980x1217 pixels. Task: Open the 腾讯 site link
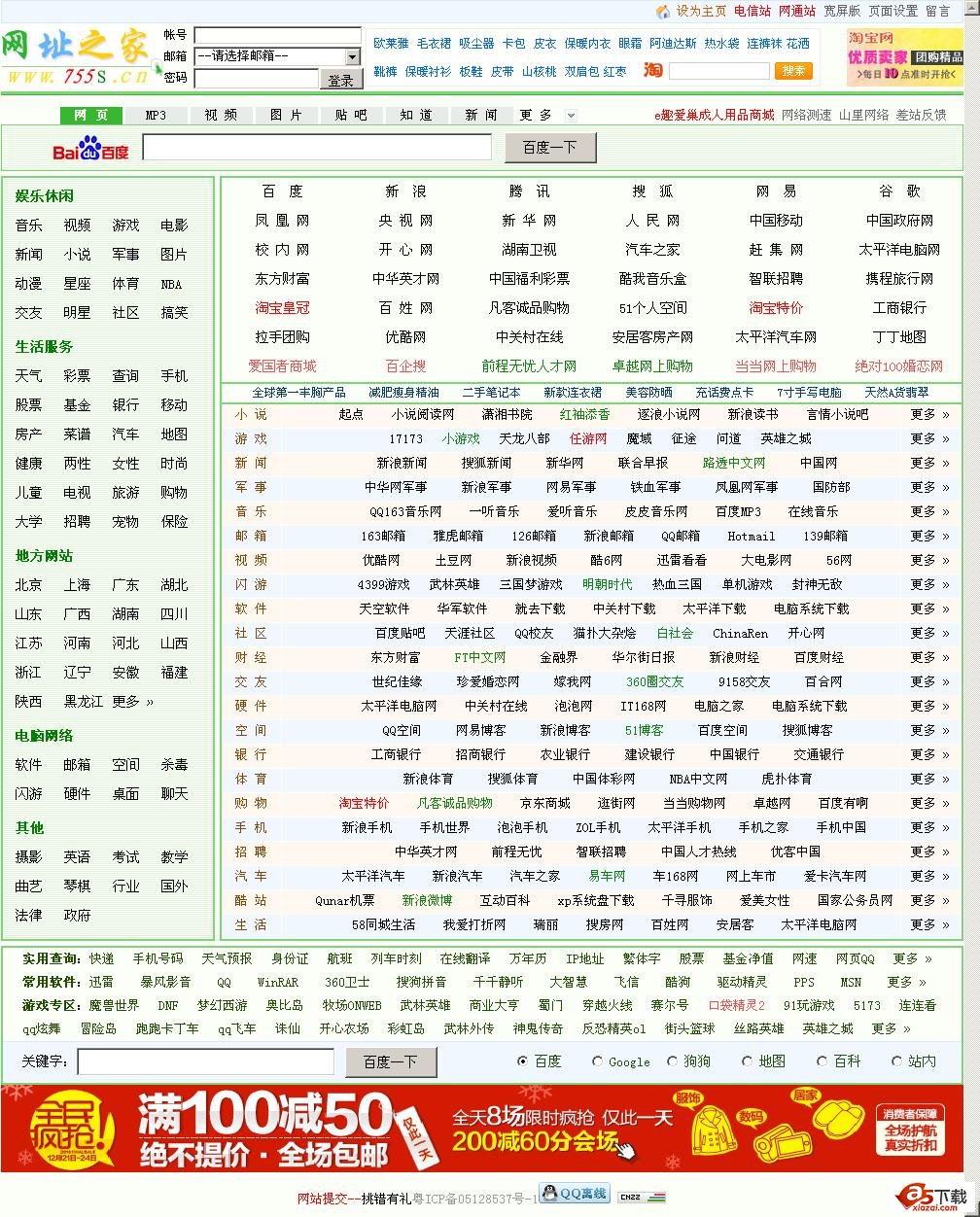click(530, 191)
